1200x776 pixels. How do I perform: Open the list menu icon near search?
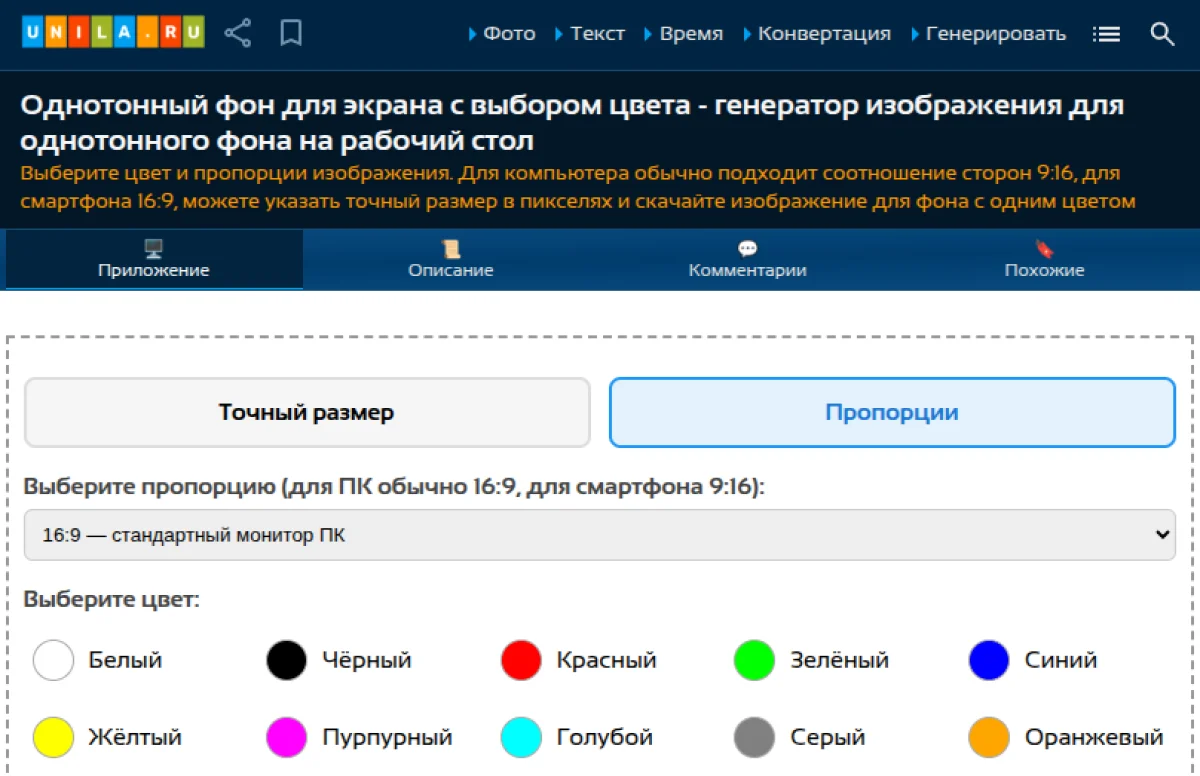click(1106, 32)
